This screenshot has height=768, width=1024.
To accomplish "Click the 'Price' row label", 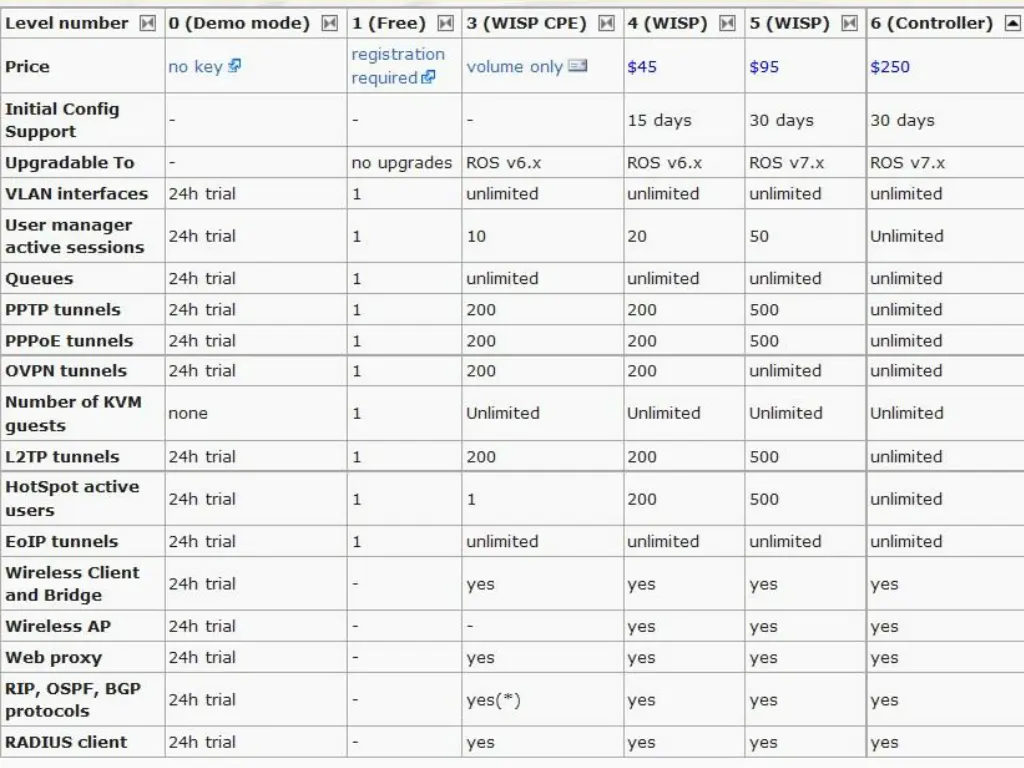I will pos(27,67).
